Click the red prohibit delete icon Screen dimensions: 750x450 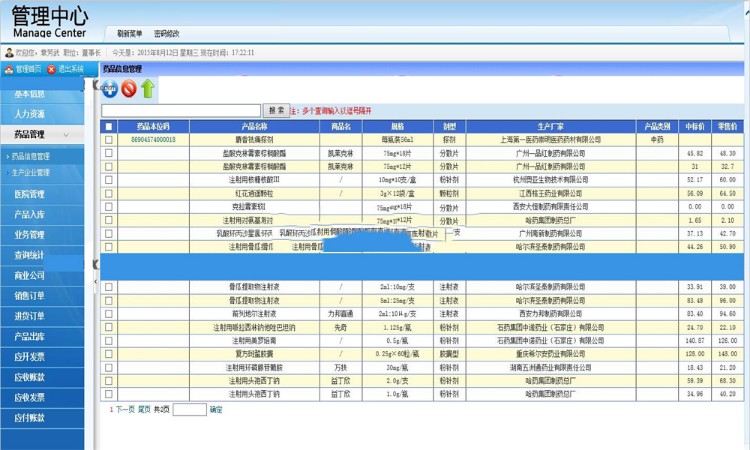tap(128, 89)
